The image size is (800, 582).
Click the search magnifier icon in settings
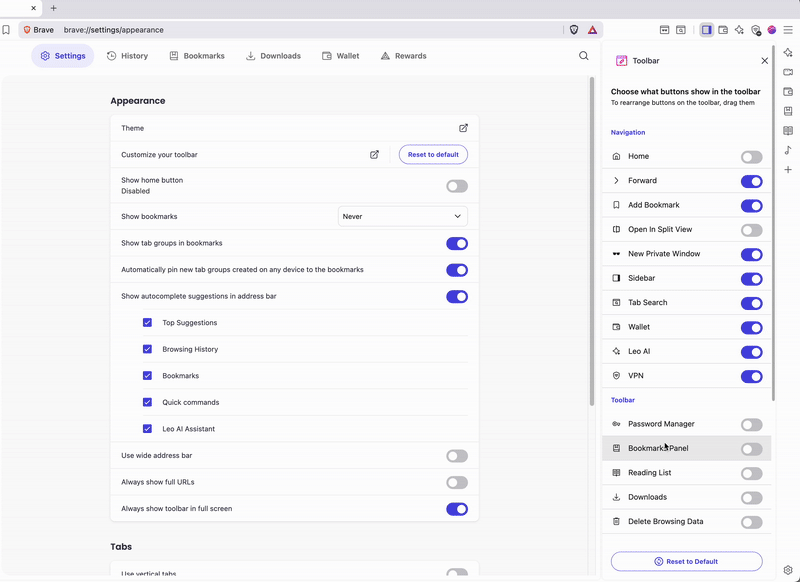pos(584,56)
